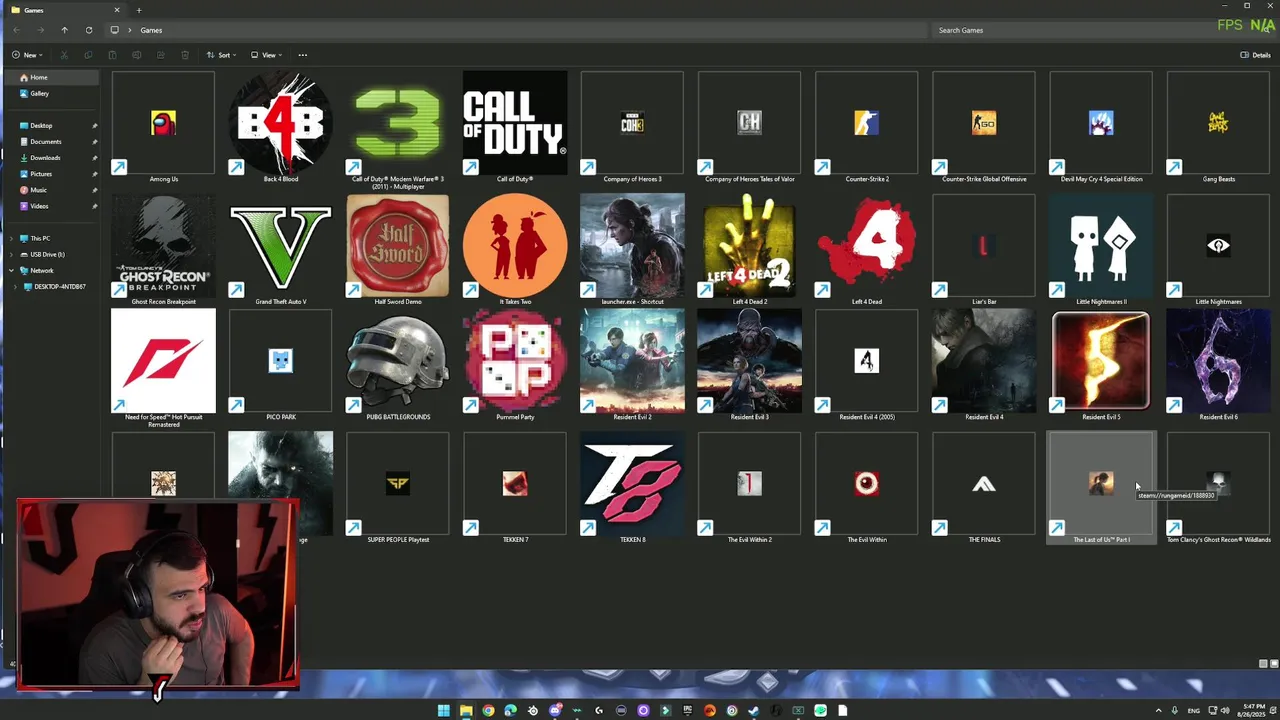Select Resident Evil 6 shortcut
The height and width of the screenshot is (720, 1280).
1218,365
